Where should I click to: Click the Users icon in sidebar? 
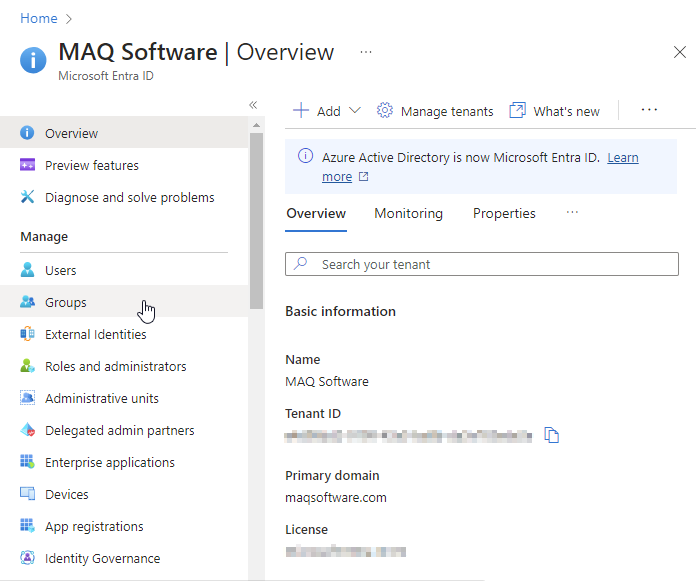(x=27, y=270)
